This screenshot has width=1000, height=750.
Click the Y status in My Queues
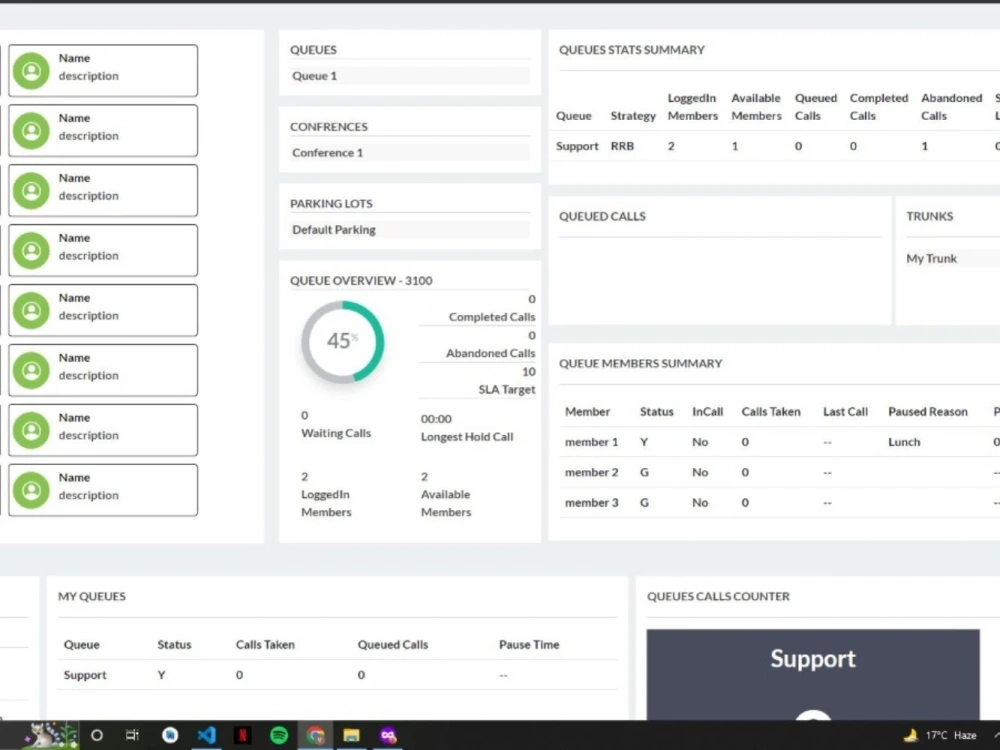tap(161, 675)
